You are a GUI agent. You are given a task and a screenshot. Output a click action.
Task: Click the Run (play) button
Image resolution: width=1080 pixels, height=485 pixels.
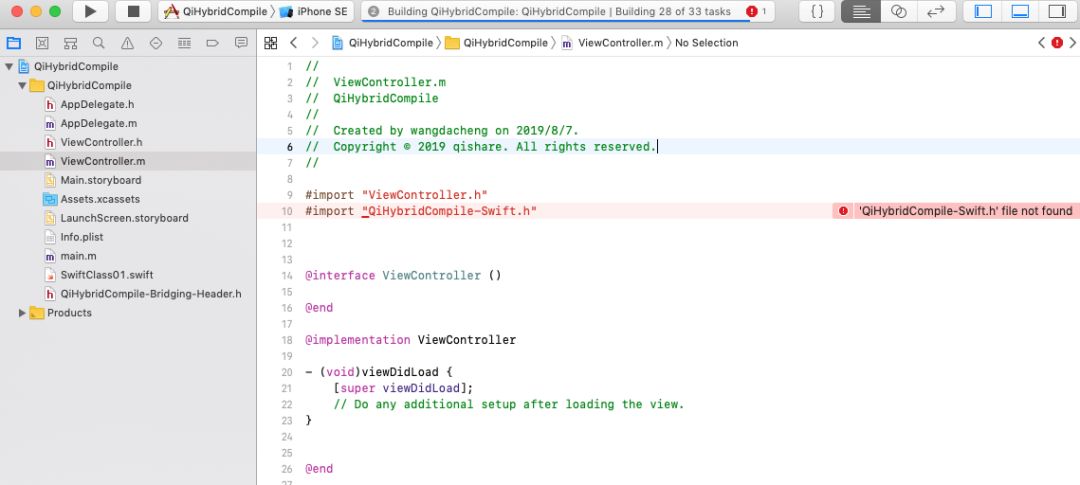(x=90, y=12)
